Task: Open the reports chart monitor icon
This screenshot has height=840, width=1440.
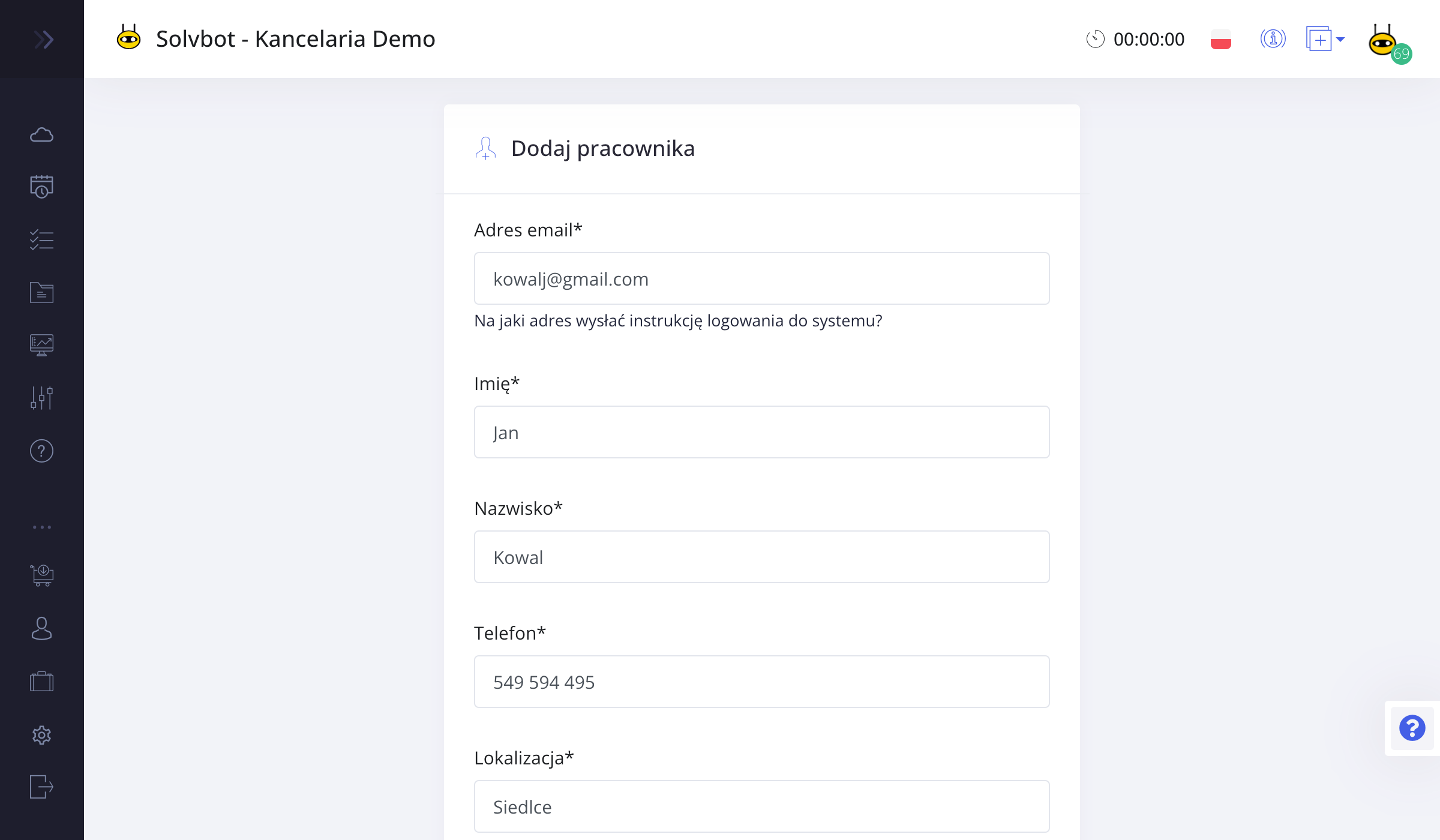Action: click(41, 345)
